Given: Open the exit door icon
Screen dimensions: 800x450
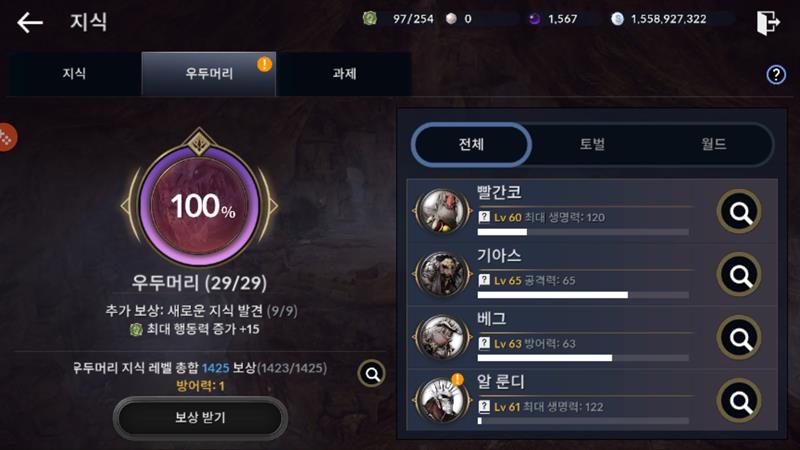Looking at the screenshot, I should pyautogui.click(x=768, y=22).
